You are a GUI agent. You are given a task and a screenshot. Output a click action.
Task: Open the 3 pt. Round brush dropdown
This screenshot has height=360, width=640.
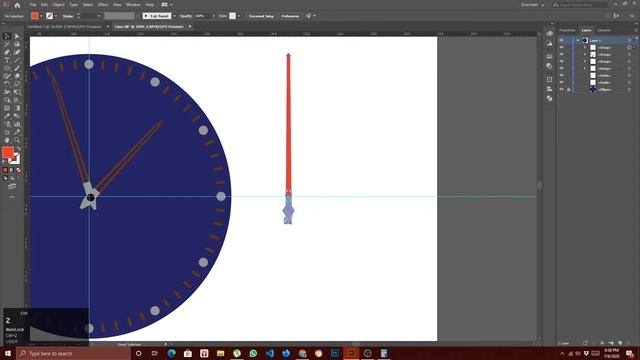174,16
